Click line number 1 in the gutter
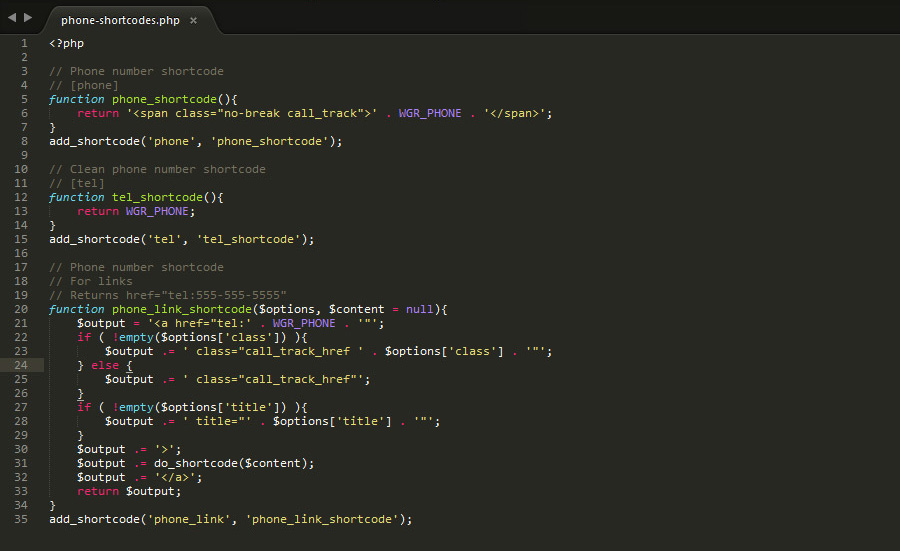Image resolution: width=900 pixels, height=551 pixels. 23,43
